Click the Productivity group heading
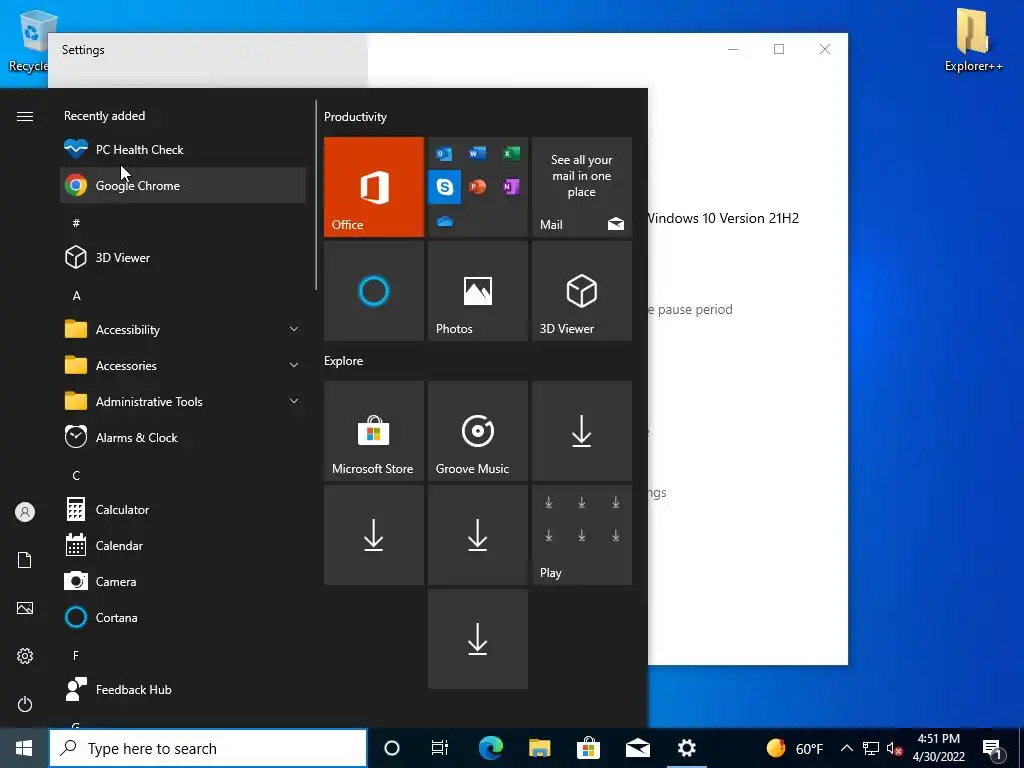This screenshot has height=768, width=1024. (355, 117)
